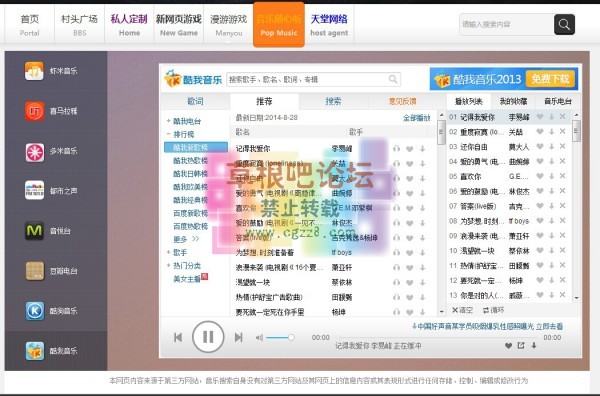Image resolution: width=600 pixels, height=396 pixels.
Task: Open the 中国好声音 promo link 立即去看
Action: point(549,326)
